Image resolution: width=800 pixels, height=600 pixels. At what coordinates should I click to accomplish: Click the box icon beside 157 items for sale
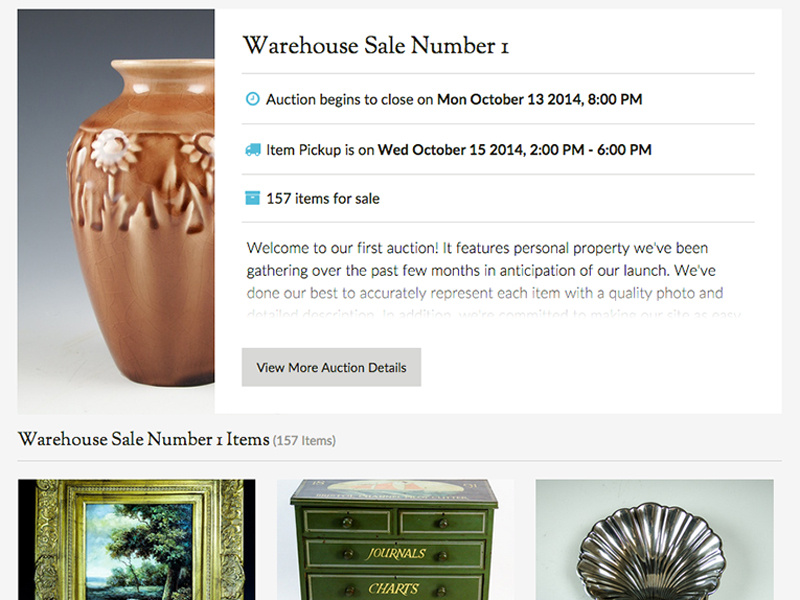click(253, 198)
